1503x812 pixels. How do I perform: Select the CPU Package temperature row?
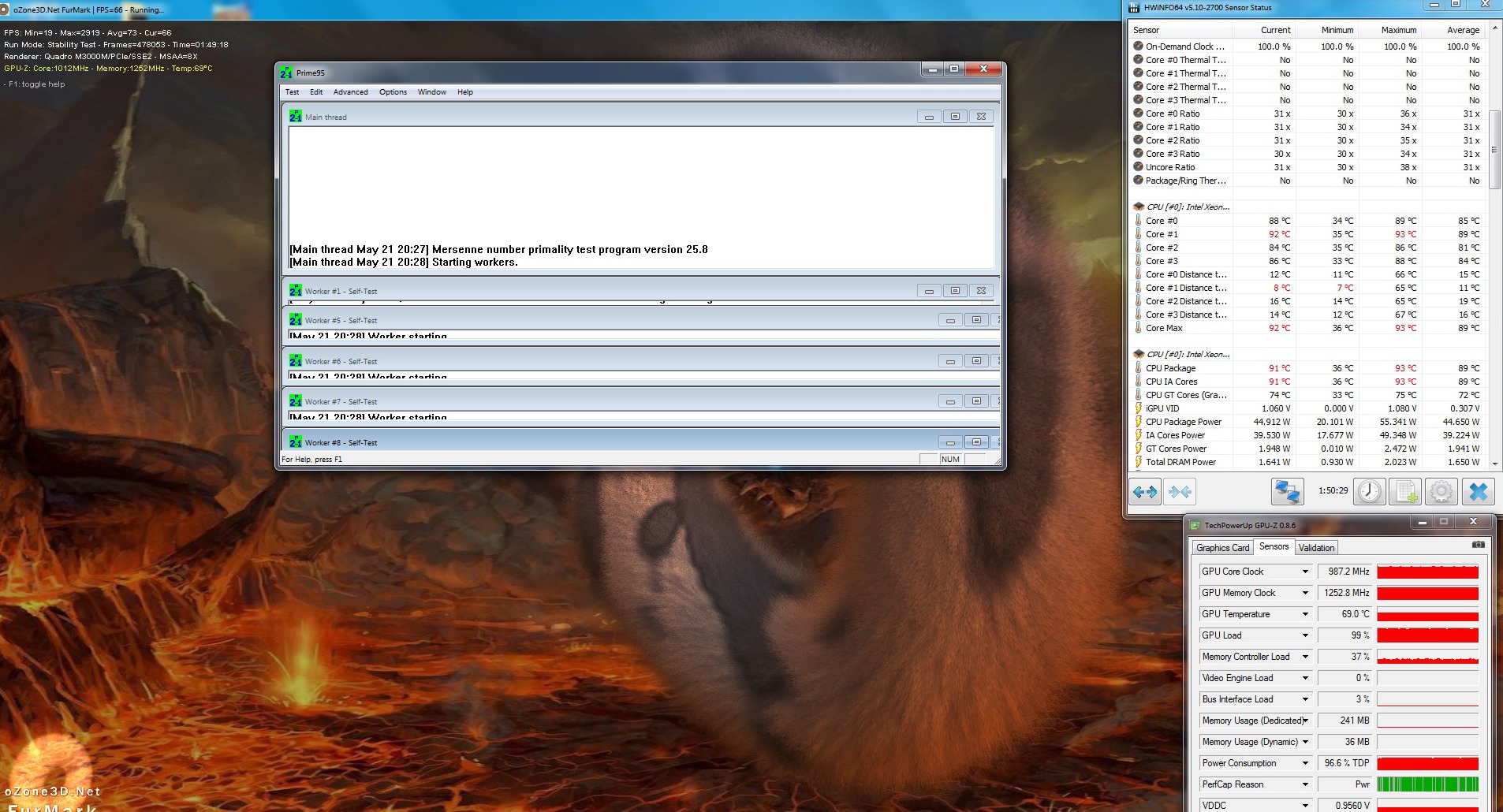click(1308, 368)
